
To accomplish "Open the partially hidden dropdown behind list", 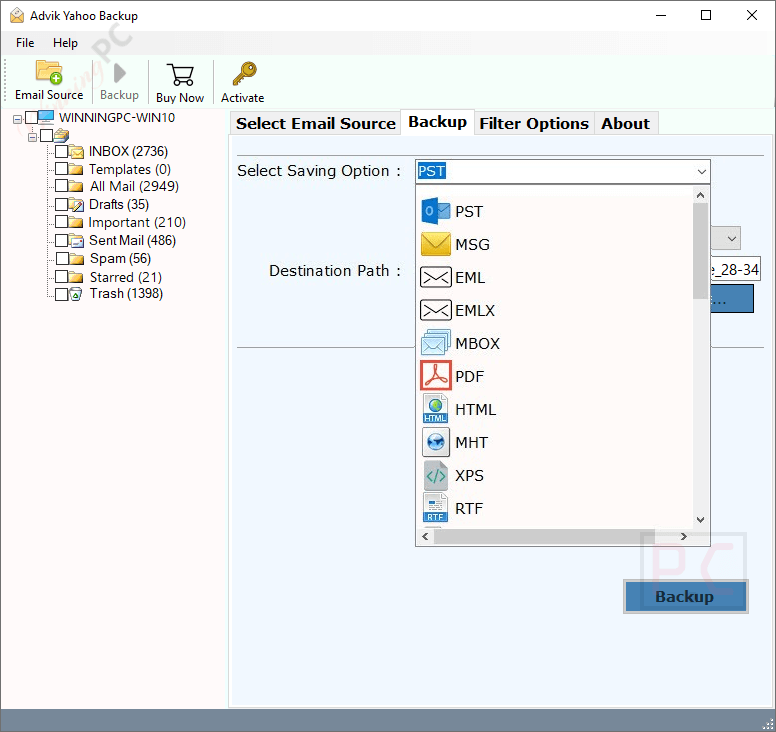I will [731, 239].
